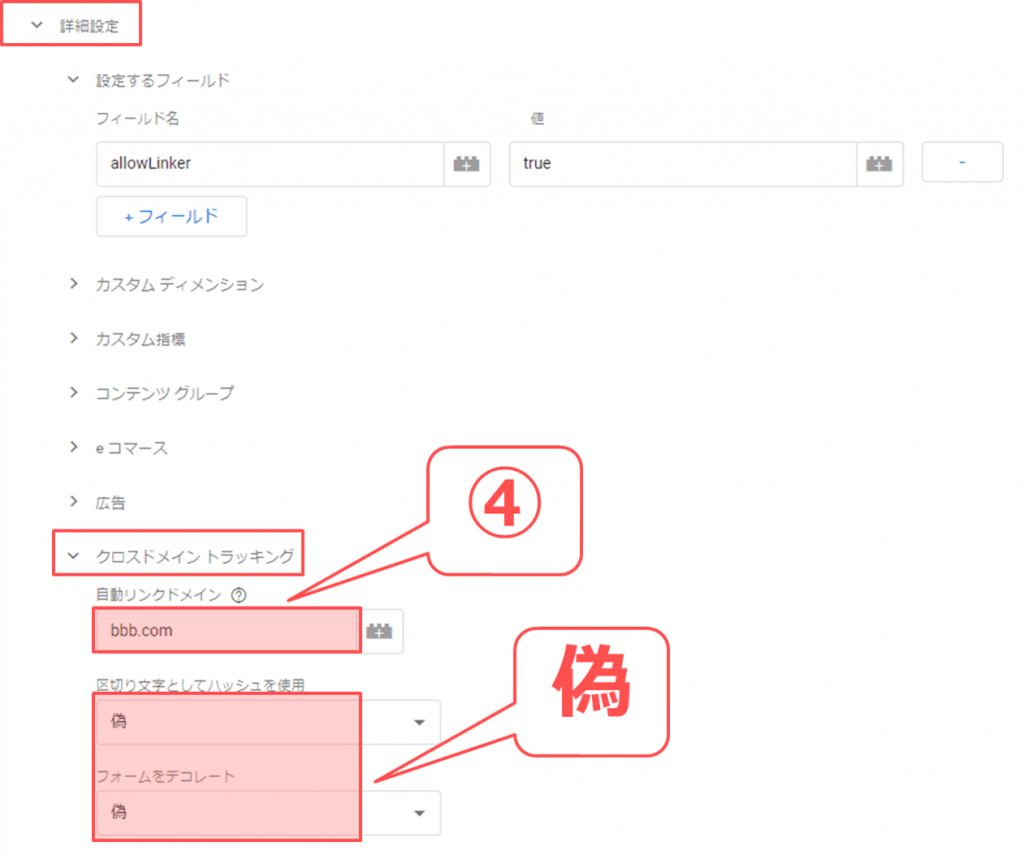The width and height of the screenshot is (1024, 855).
Task: Expand the コンテンツ グループ section
Action: tap(73, 393)
